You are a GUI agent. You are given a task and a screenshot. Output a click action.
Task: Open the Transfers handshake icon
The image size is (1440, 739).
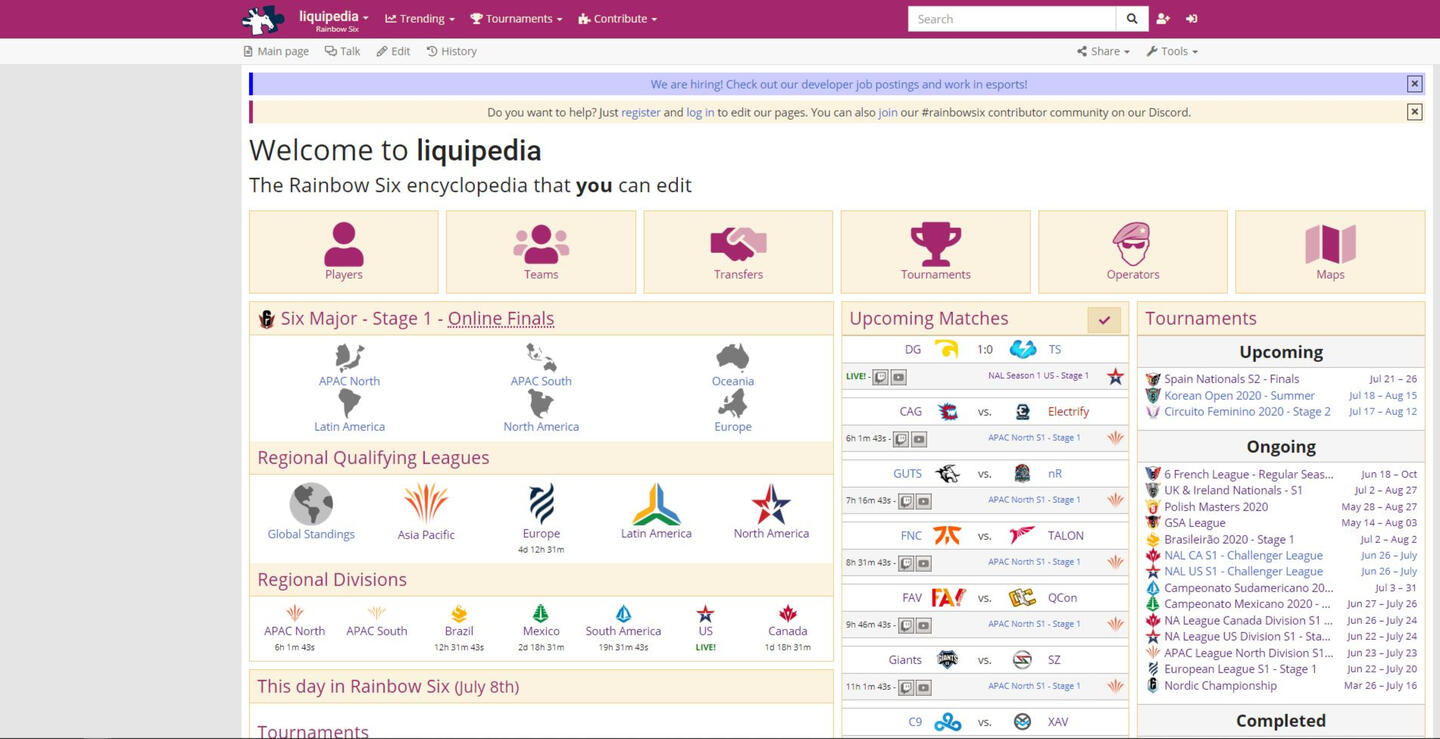pyautogui.click(x=738, y=243)
